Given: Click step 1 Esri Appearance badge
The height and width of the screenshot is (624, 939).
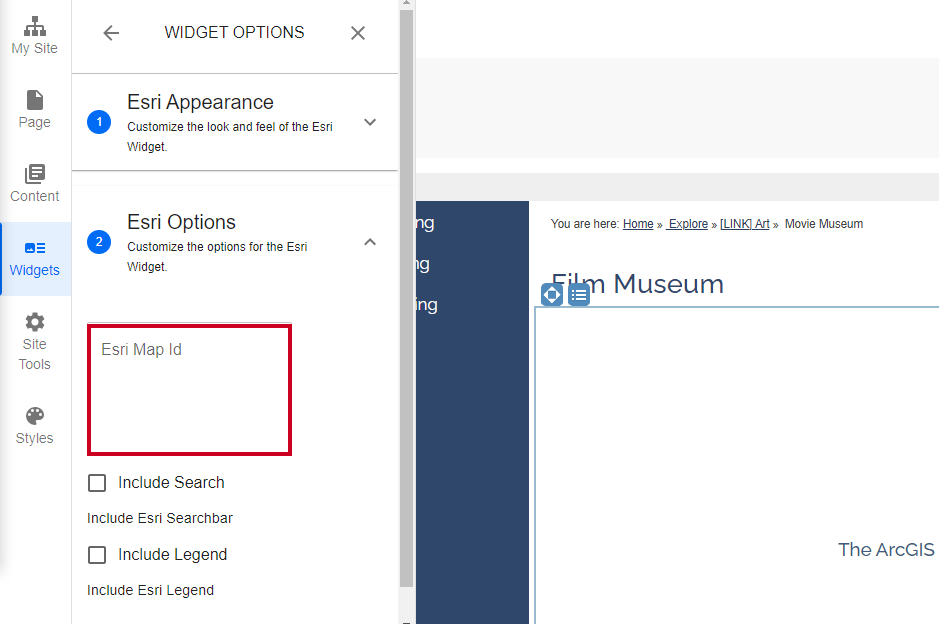Looking at the screenshot, I should point(99,122).
